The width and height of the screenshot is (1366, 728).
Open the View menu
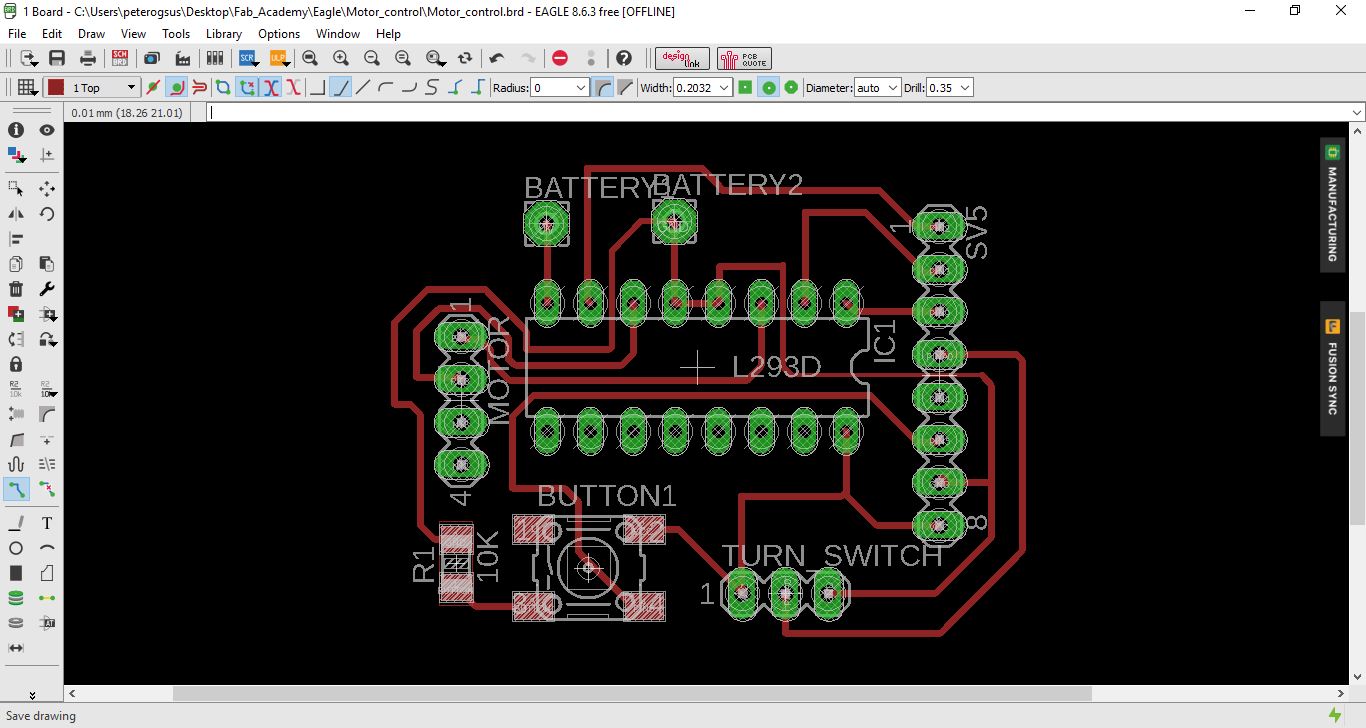coord(133,34)
